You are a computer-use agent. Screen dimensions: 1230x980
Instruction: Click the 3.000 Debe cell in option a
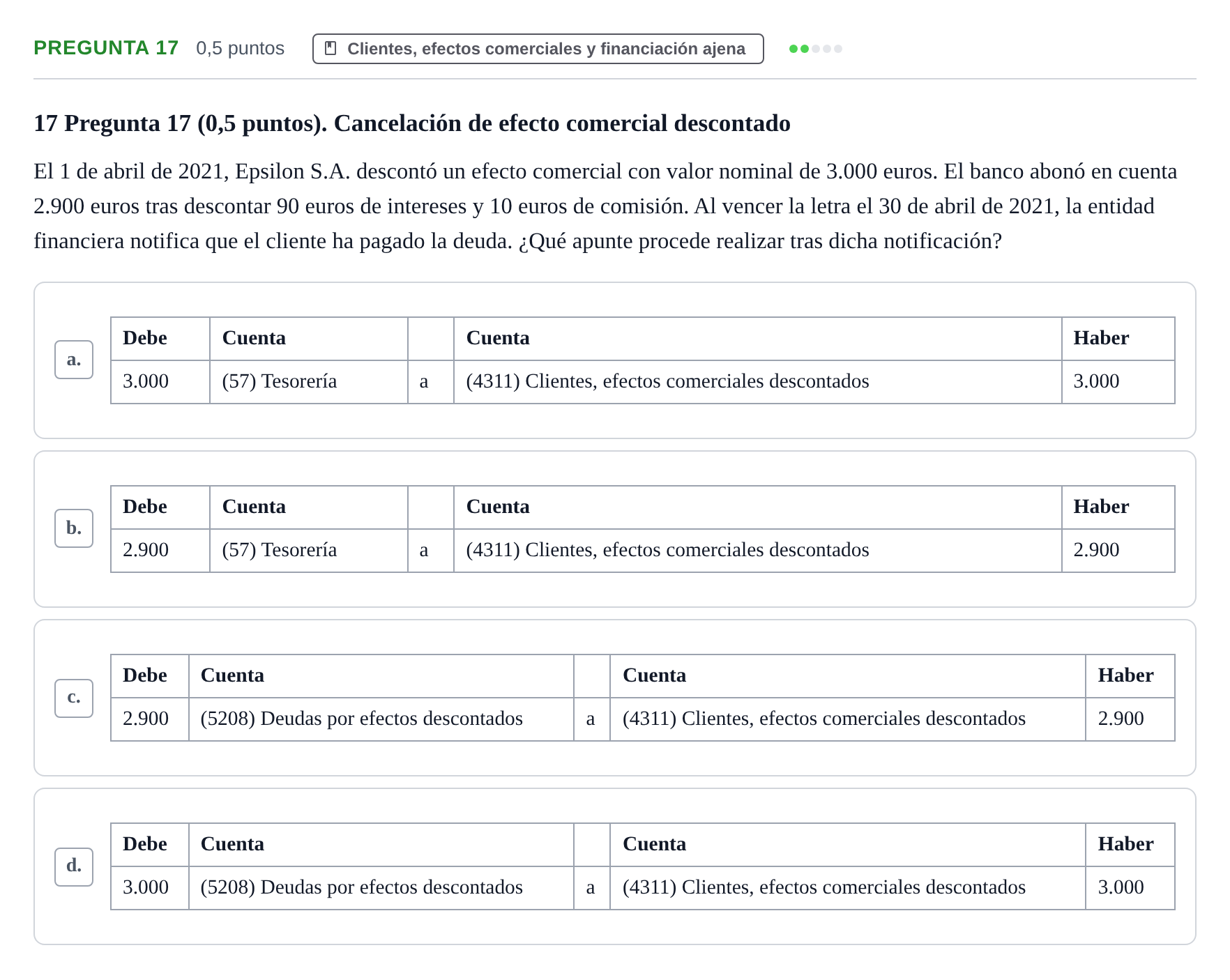pos(160,381)
